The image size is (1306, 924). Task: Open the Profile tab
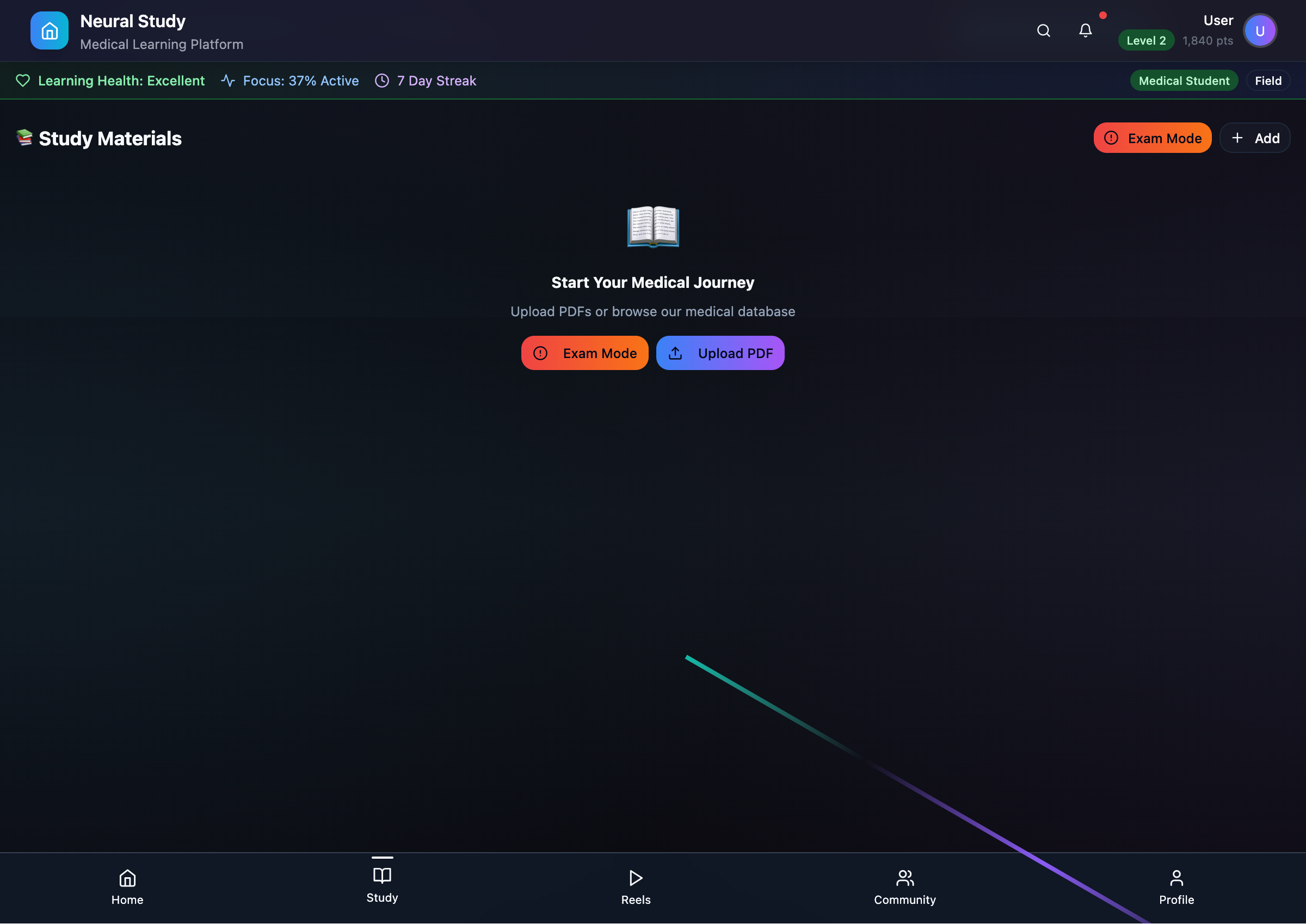click(x=1176, y=887)
